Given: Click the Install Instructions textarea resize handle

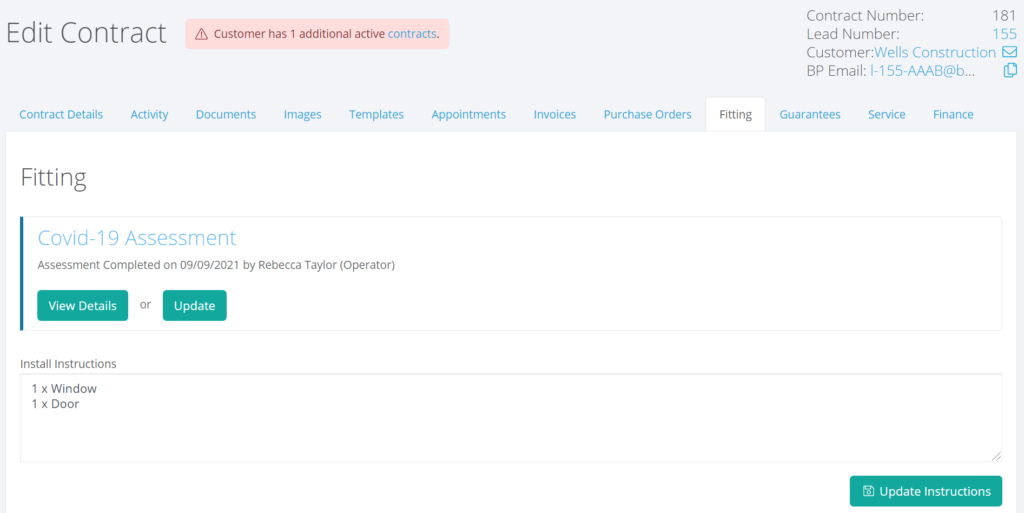Looking at the screenshot, I should 996,456.
